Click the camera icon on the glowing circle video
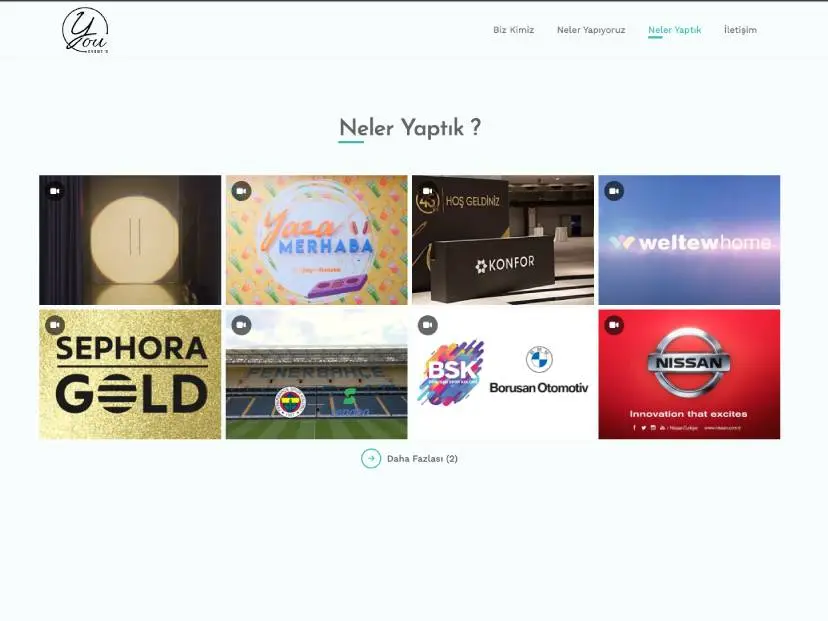The height and width of the screenshot is (621, 828). click(53, 190)
